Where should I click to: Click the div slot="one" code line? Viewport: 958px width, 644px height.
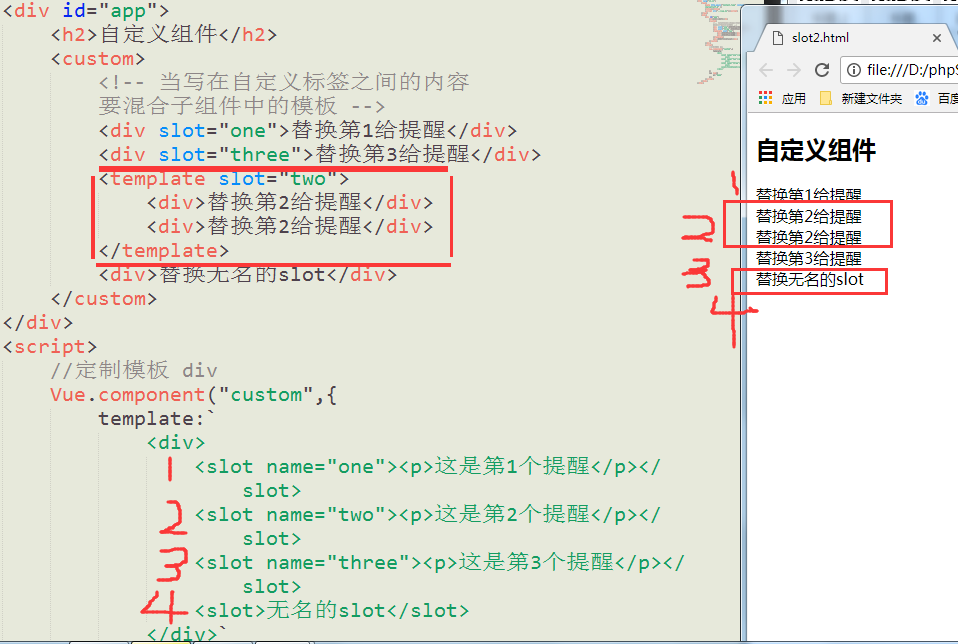coord(308,130)
